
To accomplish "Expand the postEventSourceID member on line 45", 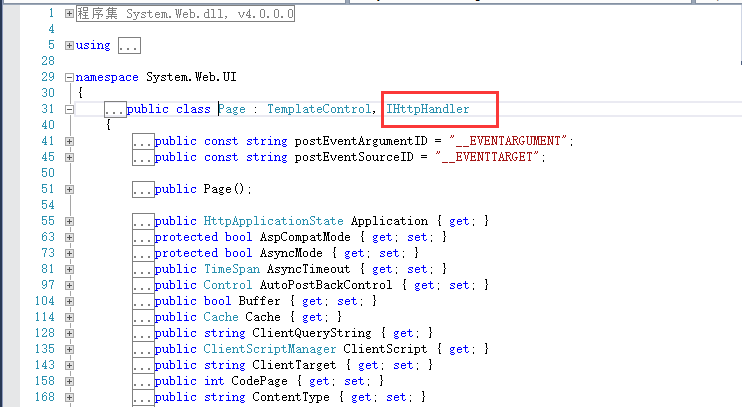I will [x=69, y=157].
